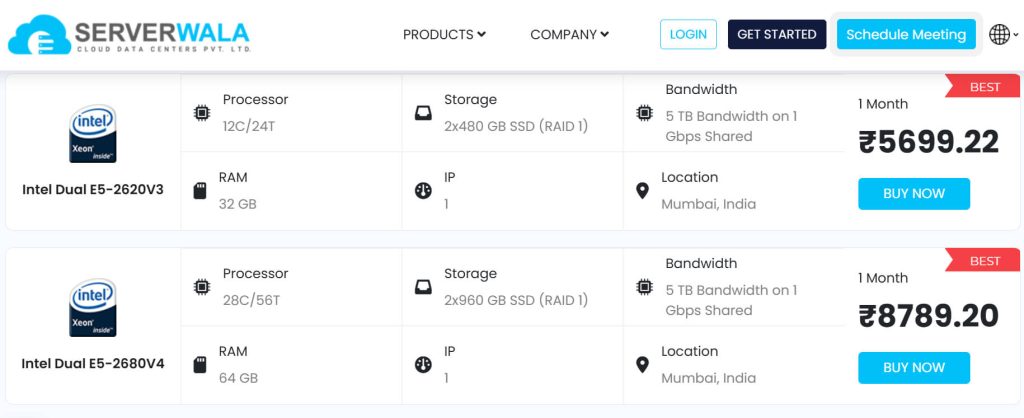
Task: Click IP gauge icon in E5-2620V3 card
Action: [x=423, y=191]
